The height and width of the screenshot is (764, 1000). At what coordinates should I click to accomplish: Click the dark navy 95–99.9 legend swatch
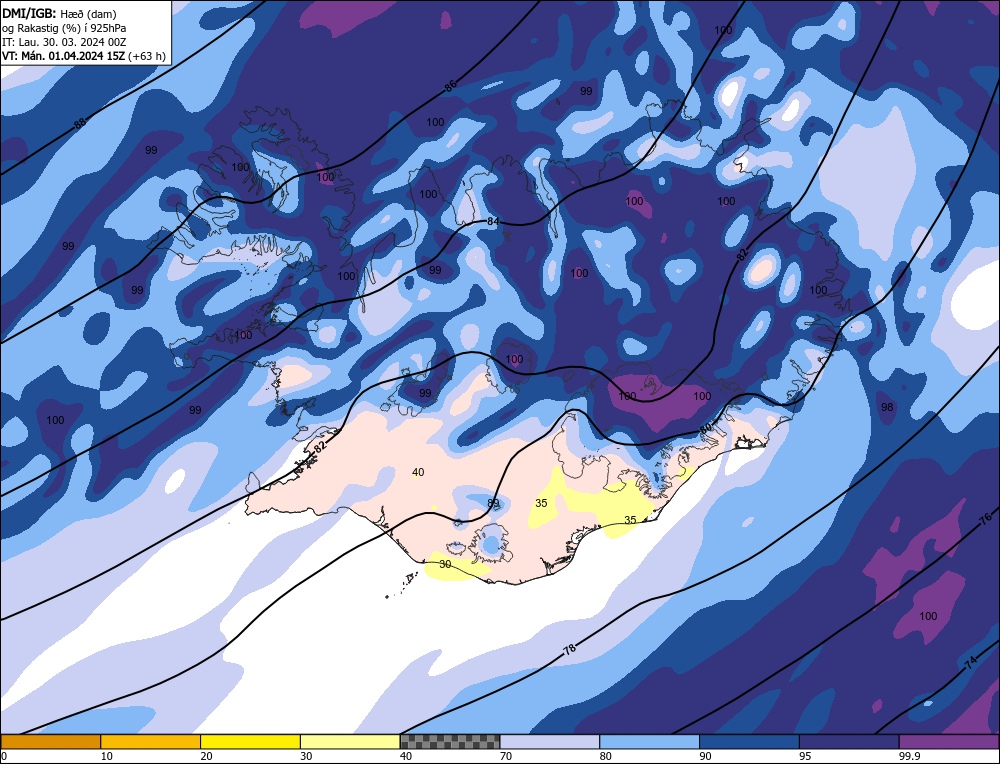click(849, 741)
